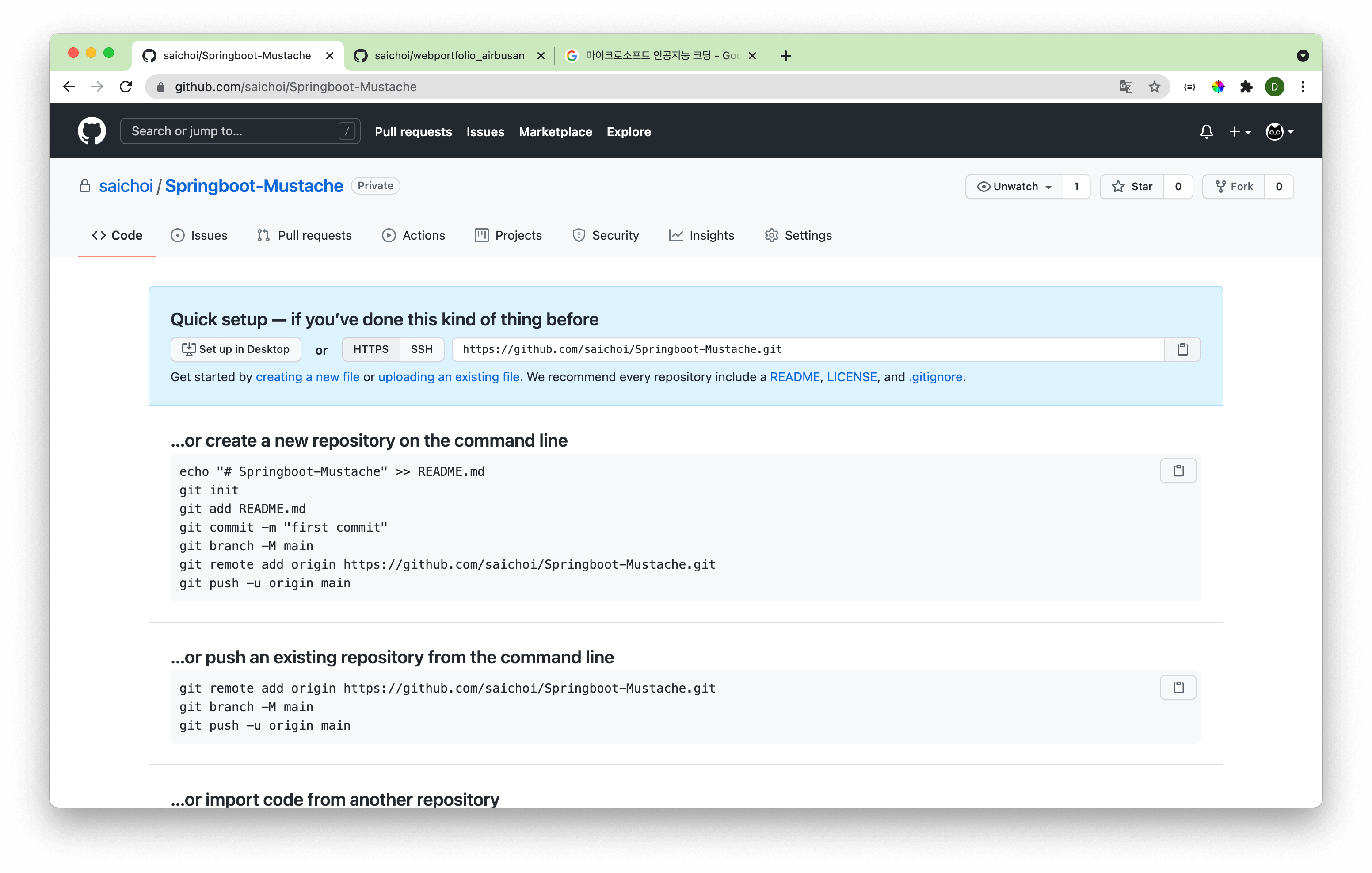Open Marketplace in top navigation

[x=556, y=132]
